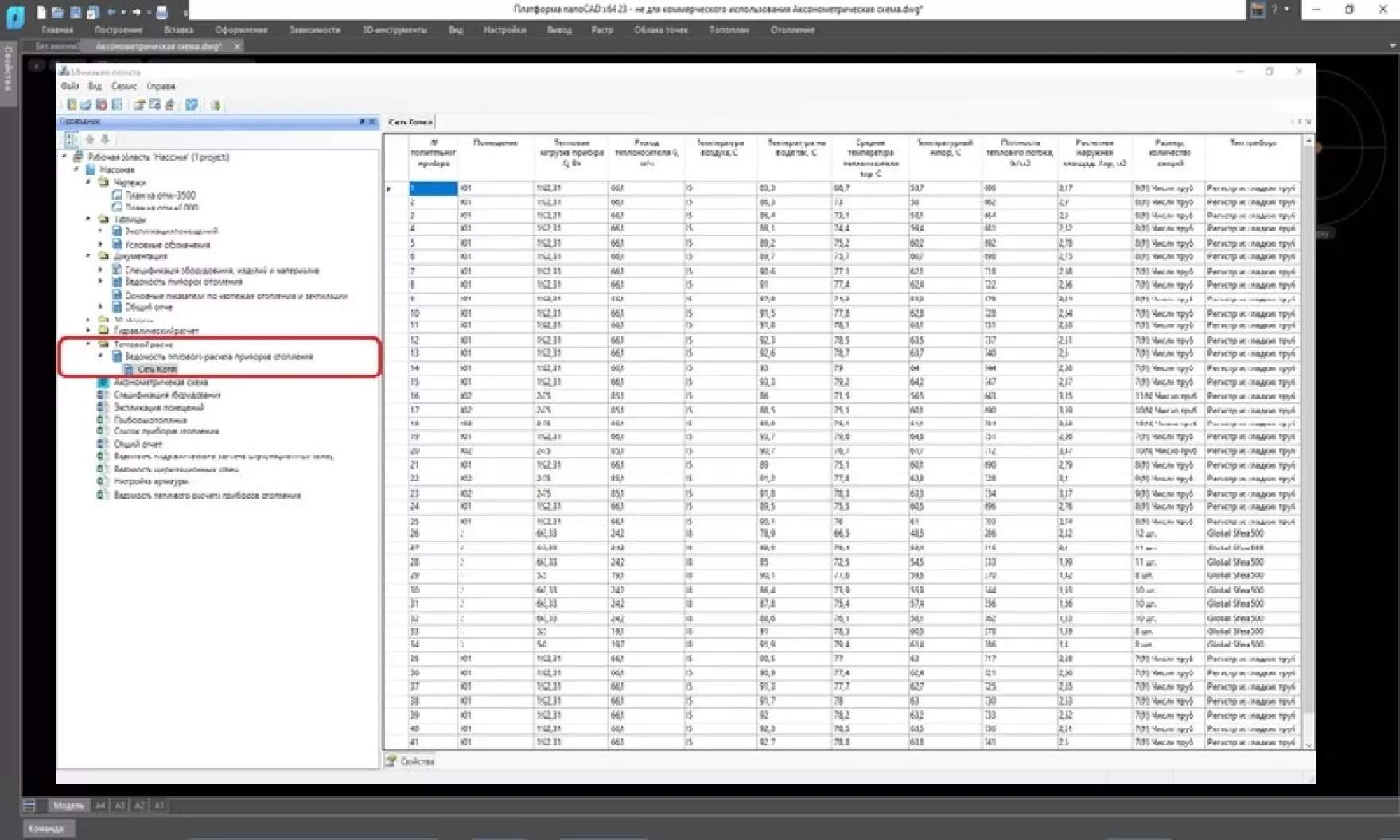Click the table's vertical scrollbar down arrow
The width and height of the screenshot is (1400, 840).
tap(1309, 745)
